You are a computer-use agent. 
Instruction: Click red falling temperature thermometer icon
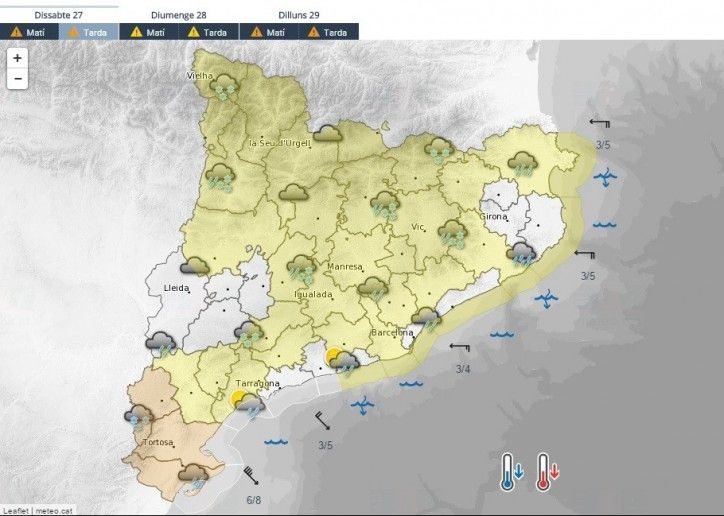(547, 472)
